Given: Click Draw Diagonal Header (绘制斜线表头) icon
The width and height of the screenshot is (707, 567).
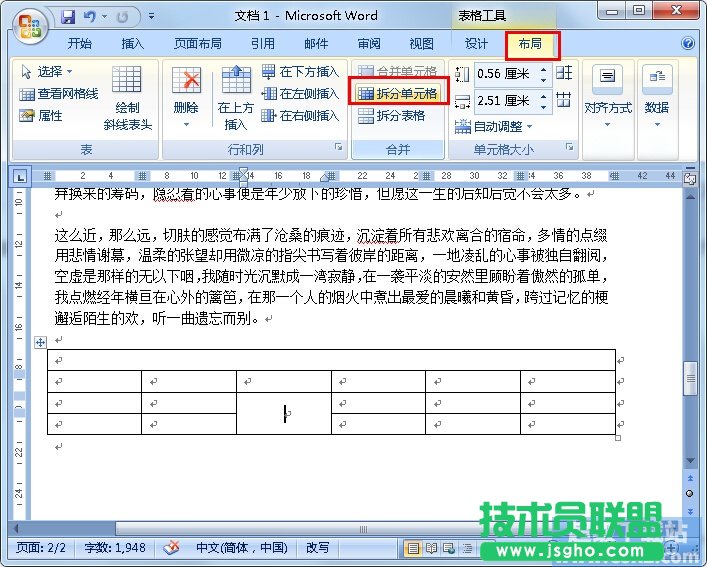Looking at the screenshot, I should [127, 96].
